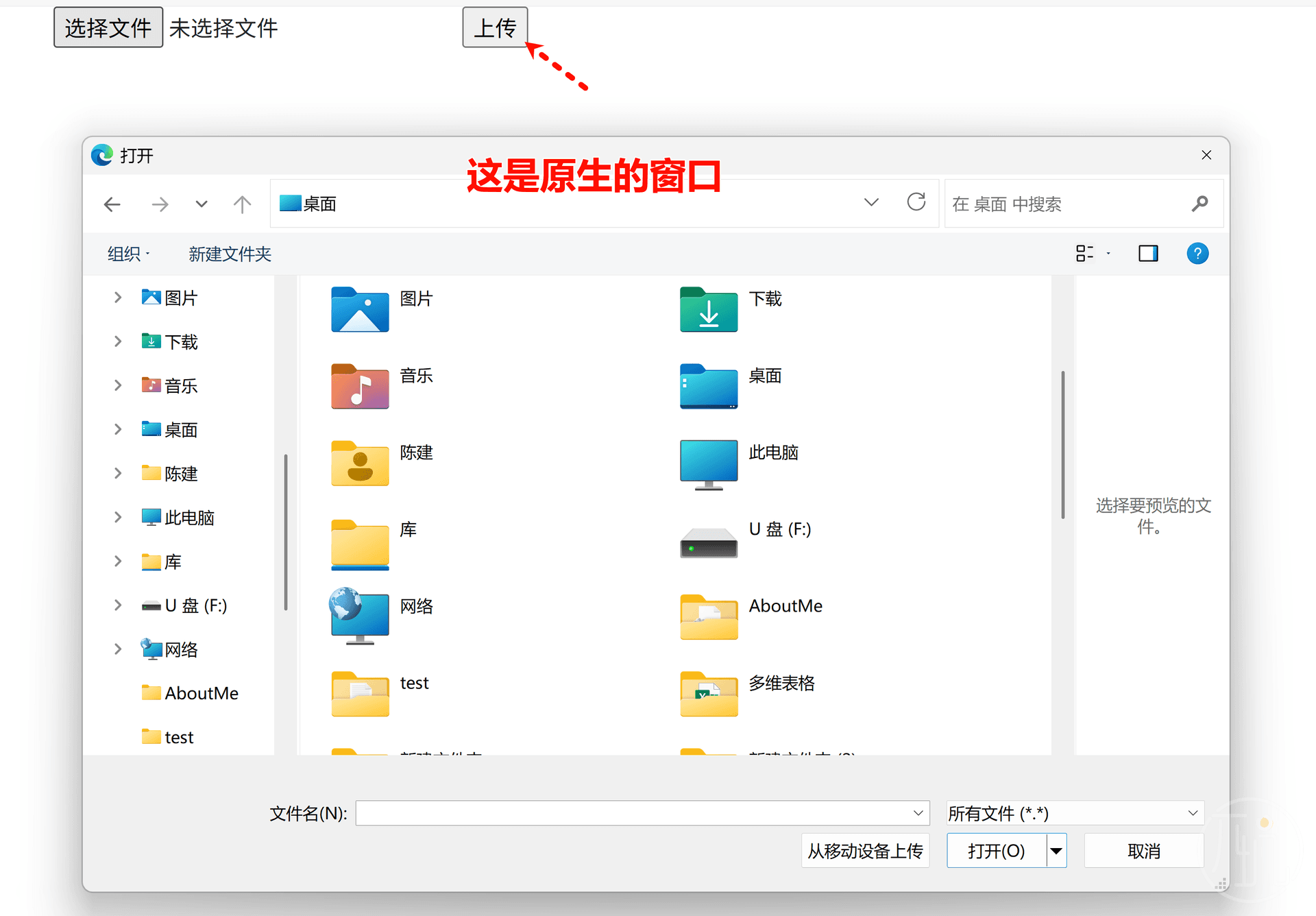Expand the 此电脑 tree node
Screen dimensions: 1316x916
118,518
